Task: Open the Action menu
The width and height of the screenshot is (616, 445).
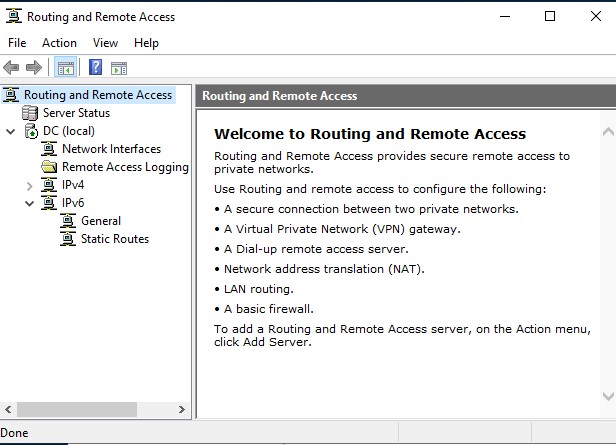Action: coord(59,43)
